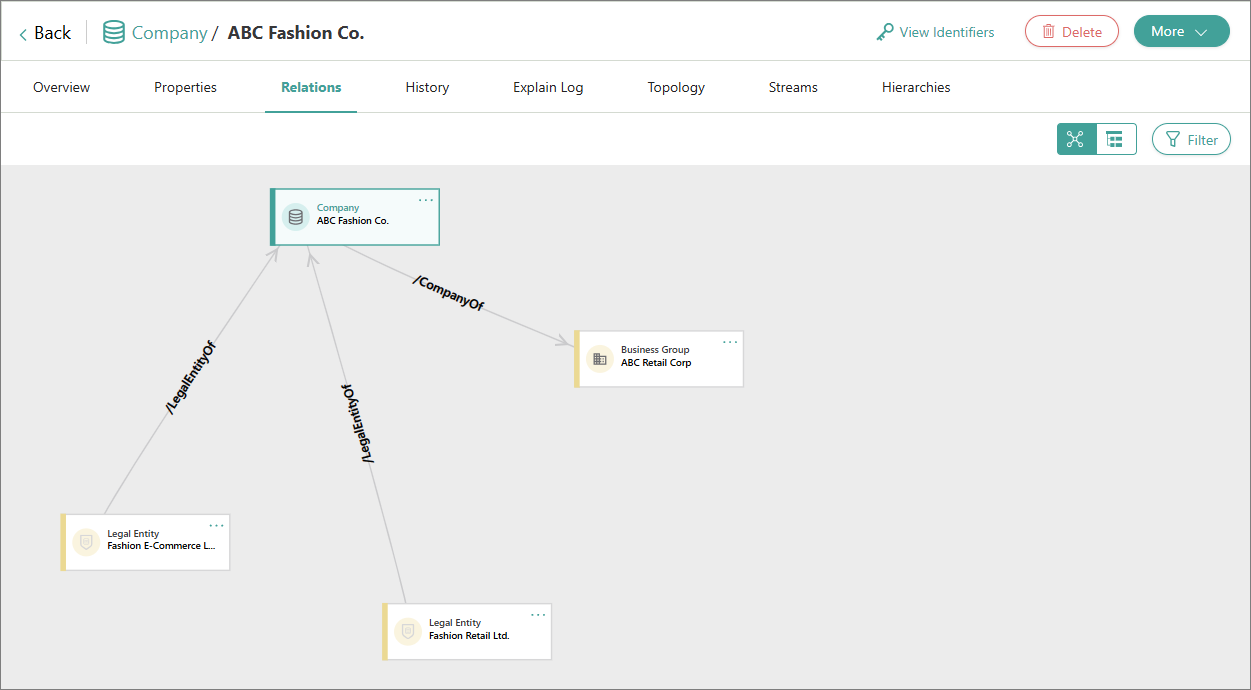Click the ABC Fashion Co. page title
1251x690 pixels.
[x=296, y=33]
